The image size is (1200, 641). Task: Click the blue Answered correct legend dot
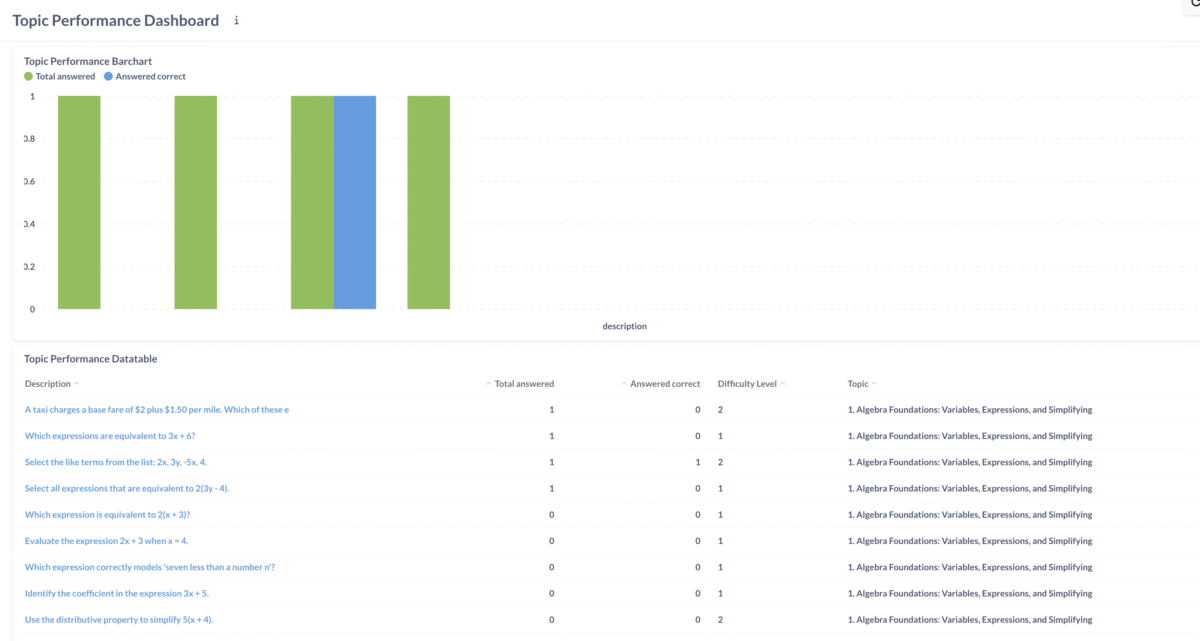point(108,76)
